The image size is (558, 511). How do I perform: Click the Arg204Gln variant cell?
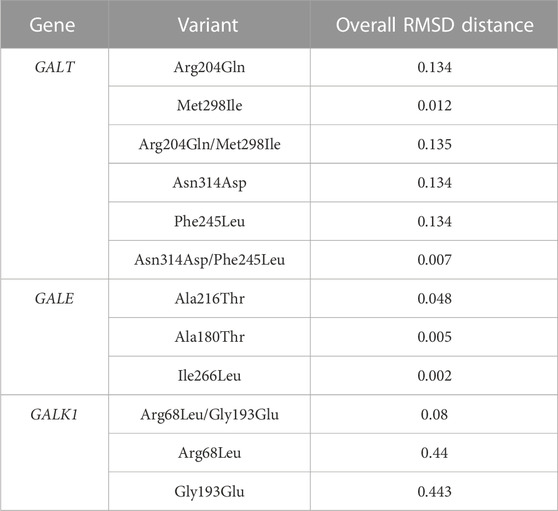pos(209,67)
